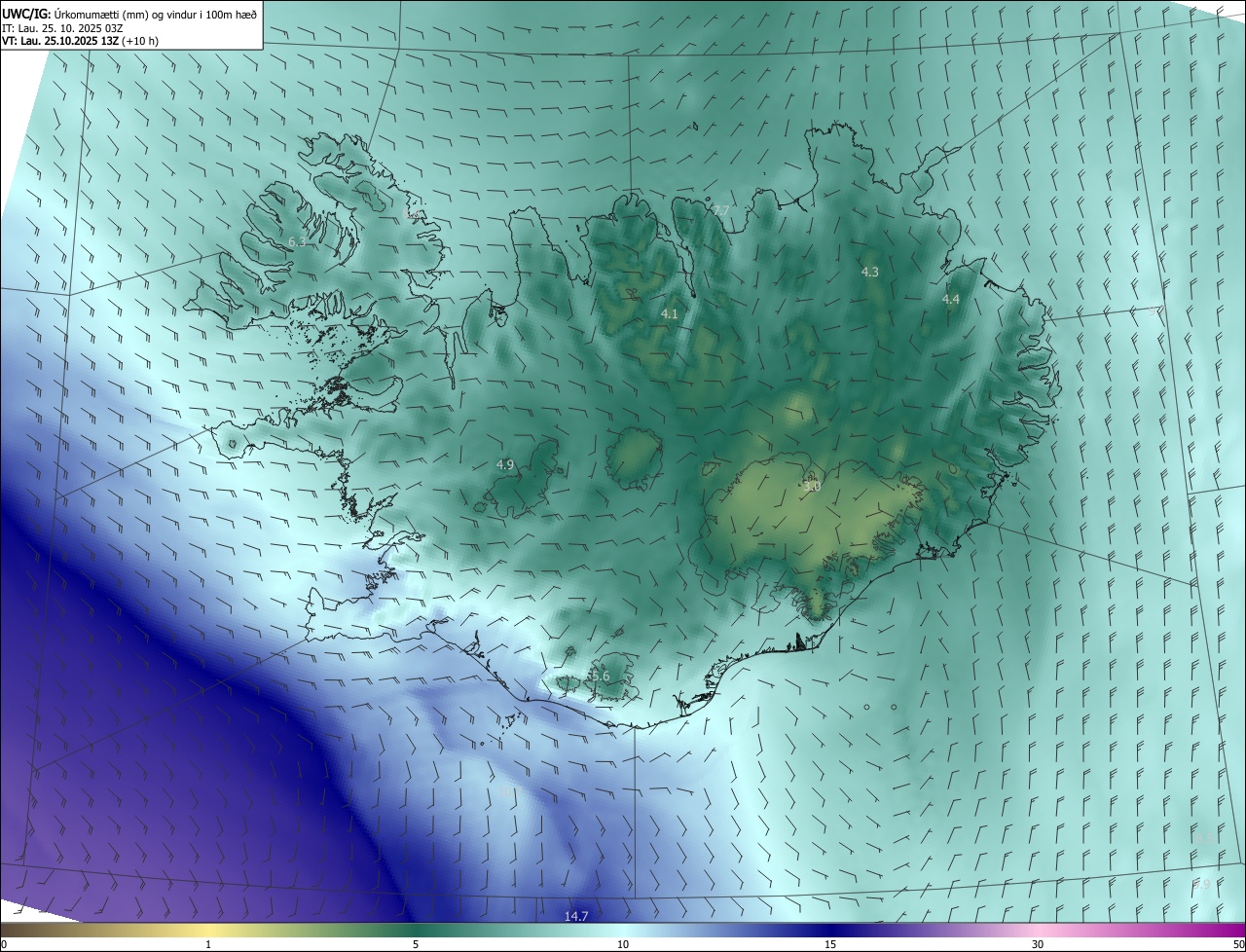
Task: Click the 6.3 value over the Westfjords
Action: click(297, 241)
